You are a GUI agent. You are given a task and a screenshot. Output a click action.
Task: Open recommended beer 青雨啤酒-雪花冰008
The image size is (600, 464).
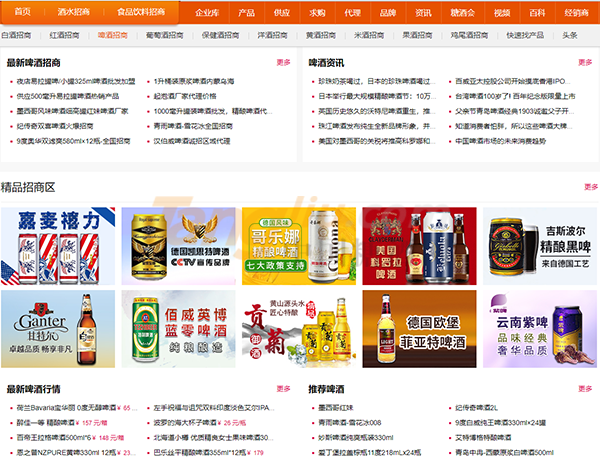click(x=350, y=423)
